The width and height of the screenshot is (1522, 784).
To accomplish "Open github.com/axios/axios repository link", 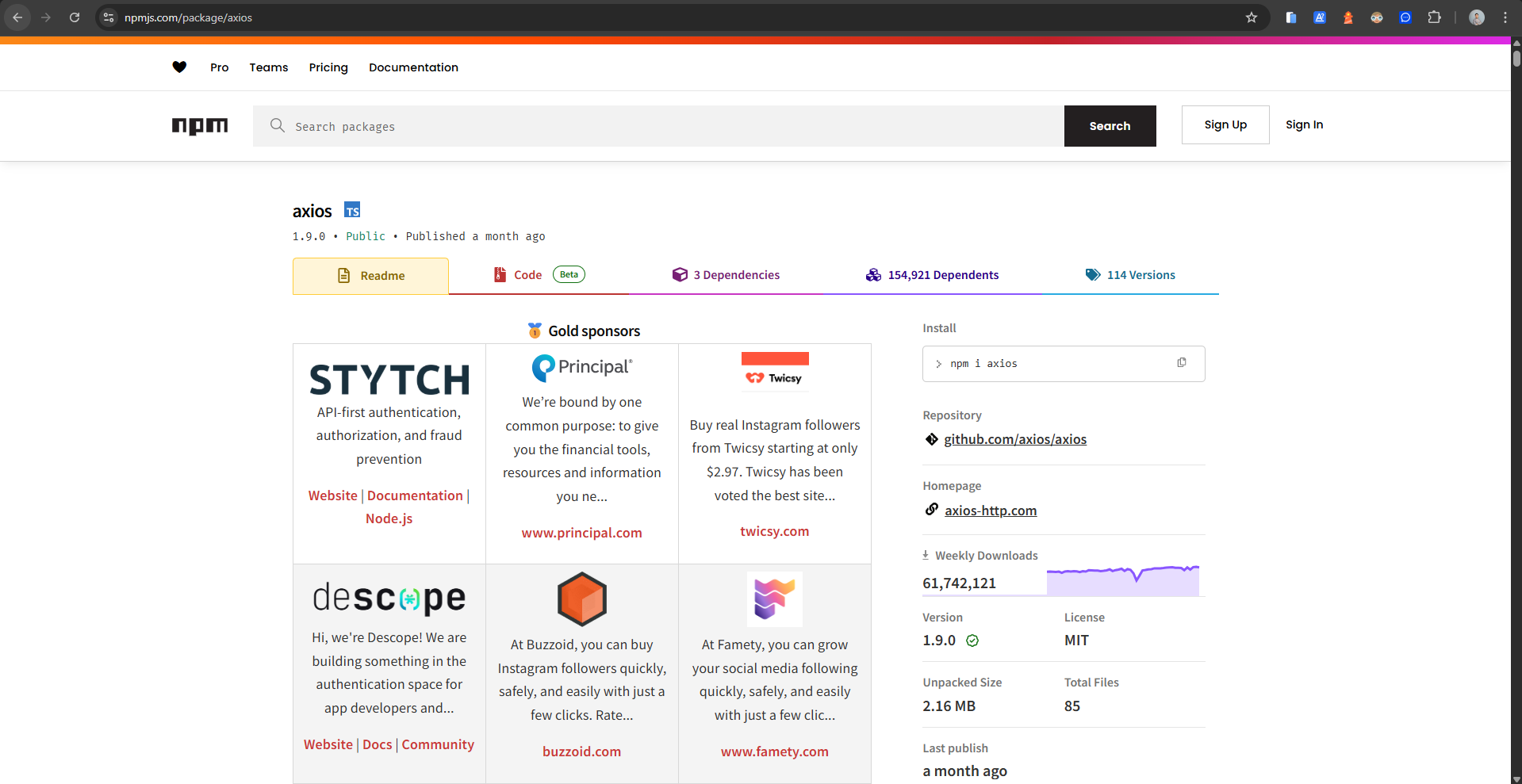I will [x=1015, y=439].
